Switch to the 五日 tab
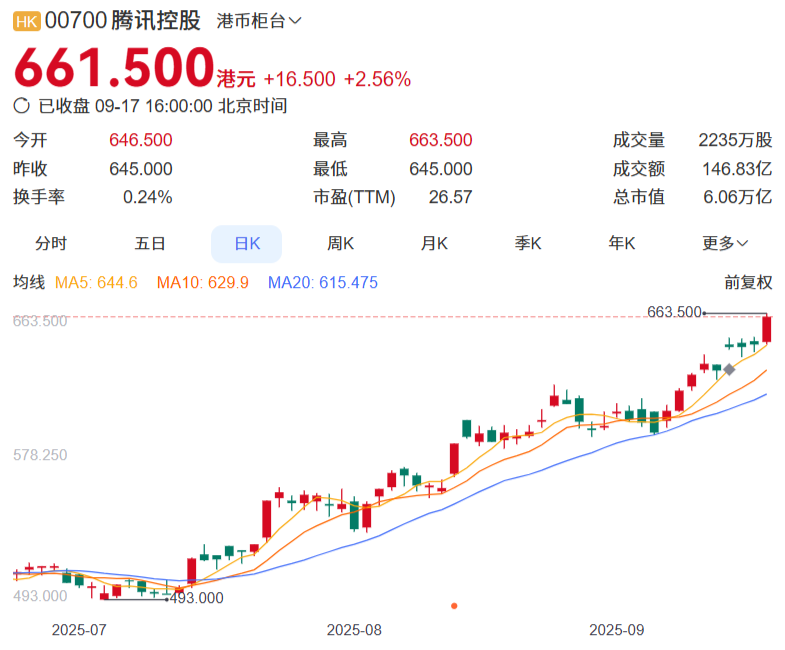The image size is (785, 650). point(150,243)
